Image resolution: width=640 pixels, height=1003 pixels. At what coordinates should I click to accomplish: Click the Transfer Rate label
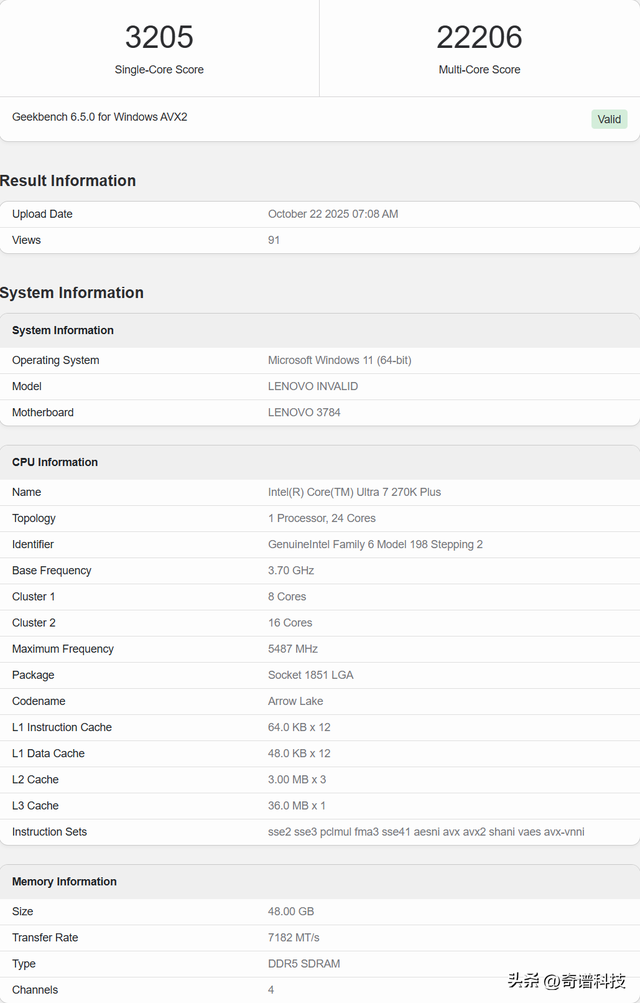pos(45,938)
